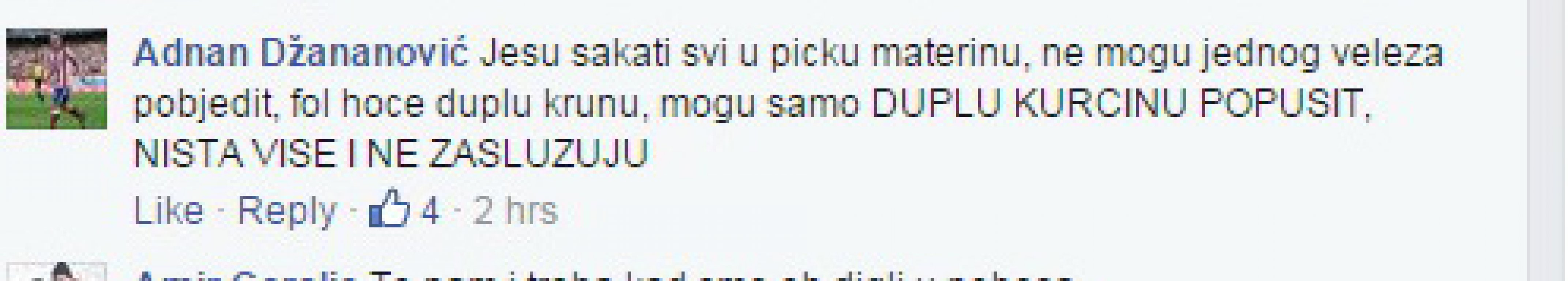Click the uppercase line 'NISTA VISE I NE ZASLUZUJU'
Screen dimensions: 1568x281
pos(391,154)
